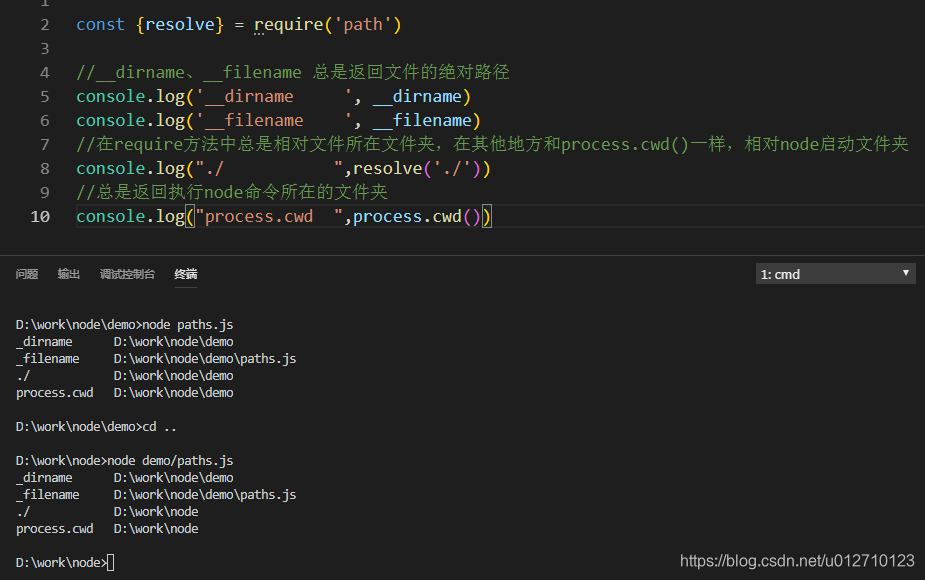Click the terminal prompt D:\work\node> cursor
The width and height of the screenshot is (925, 580).
110,563
